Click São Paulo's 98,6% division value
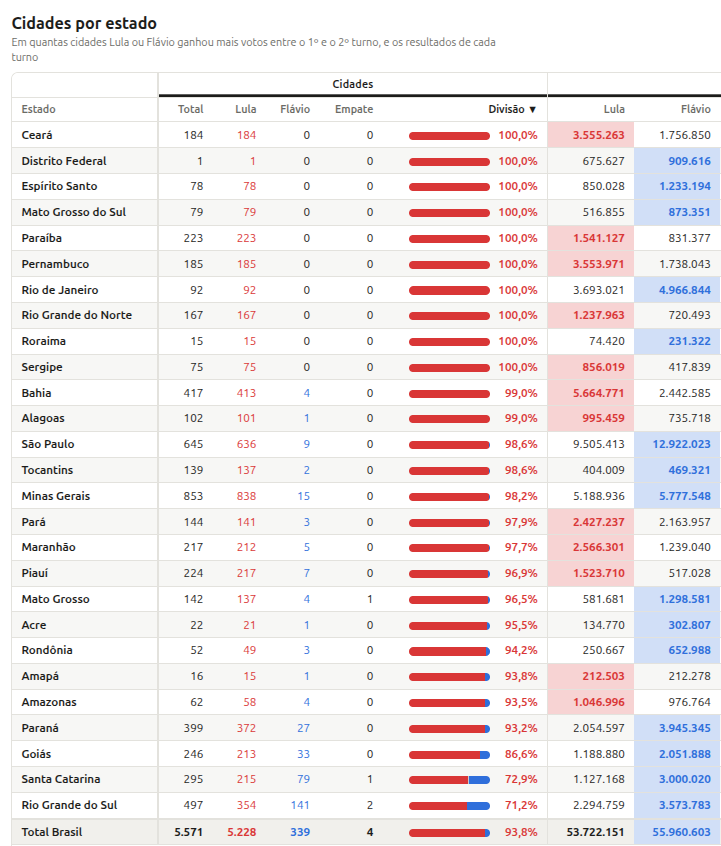721x846 pixels. (521, 444)
